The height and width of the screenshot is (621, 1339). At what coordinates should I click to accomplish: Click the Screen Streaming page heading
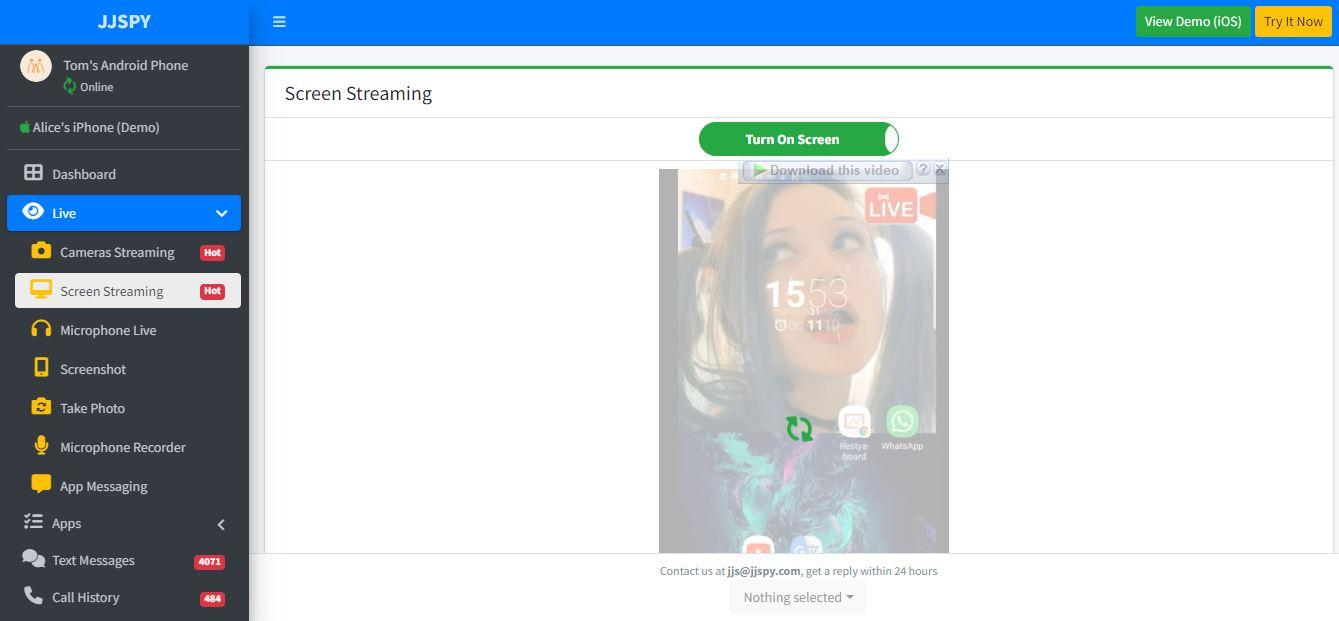pyautogui.click(x=358, y=93)
